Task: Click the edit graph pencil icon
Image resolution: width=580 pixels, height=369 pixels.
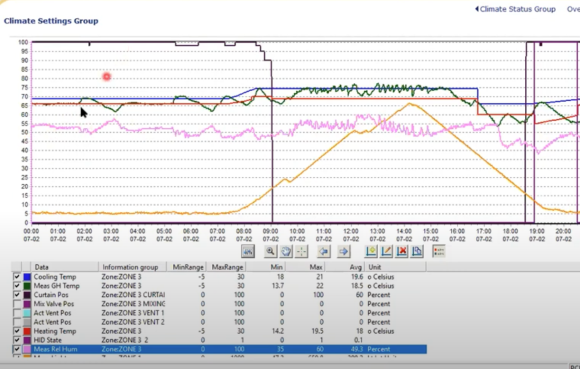Action: pyautogui.click(x=386, y=251)
